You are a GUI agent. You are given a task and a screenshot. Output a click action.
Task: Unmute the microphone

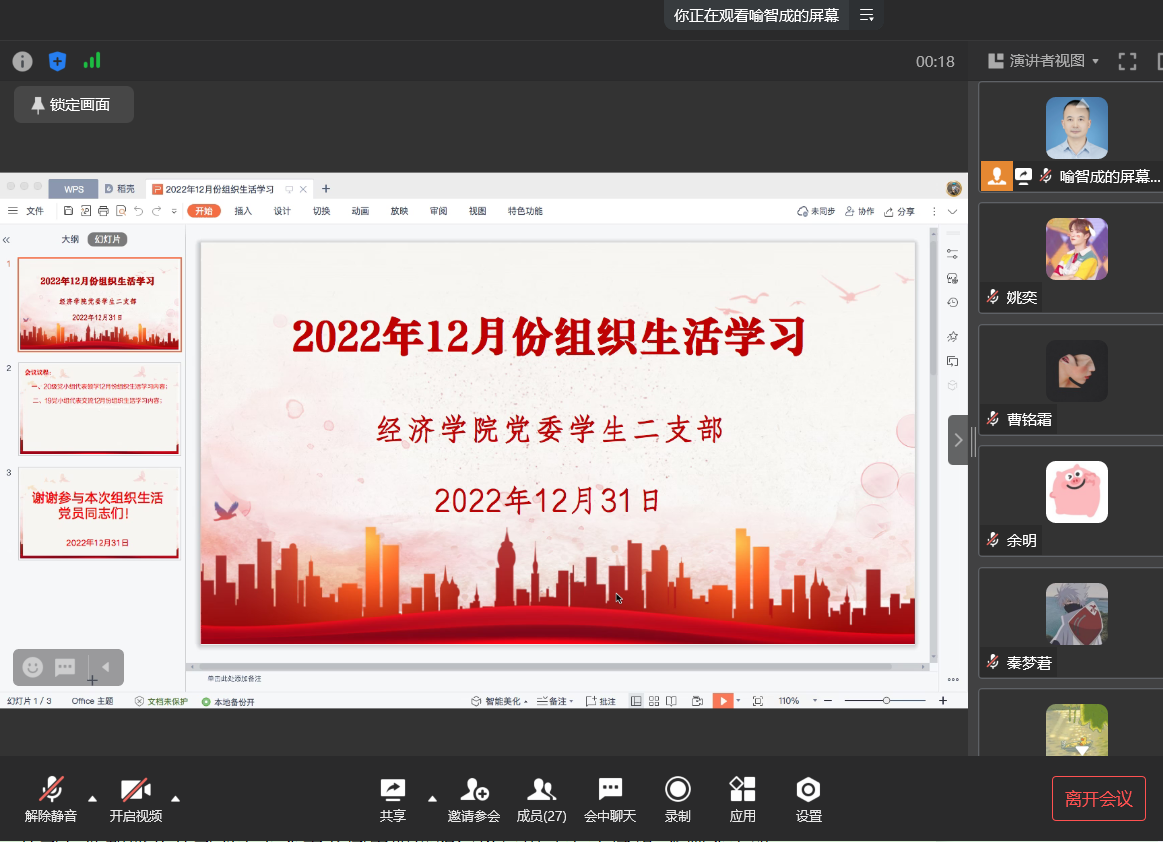[51, 791]
